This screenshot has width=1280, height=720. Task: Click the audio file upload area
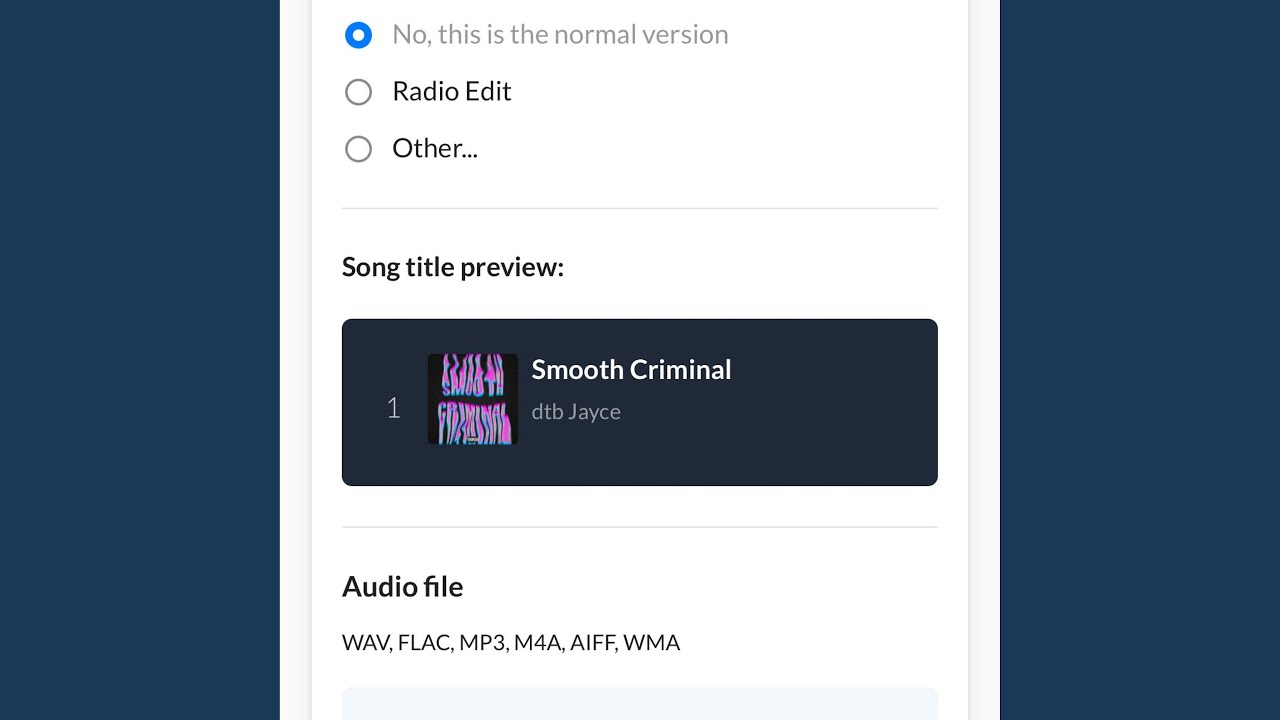(640, 704)
